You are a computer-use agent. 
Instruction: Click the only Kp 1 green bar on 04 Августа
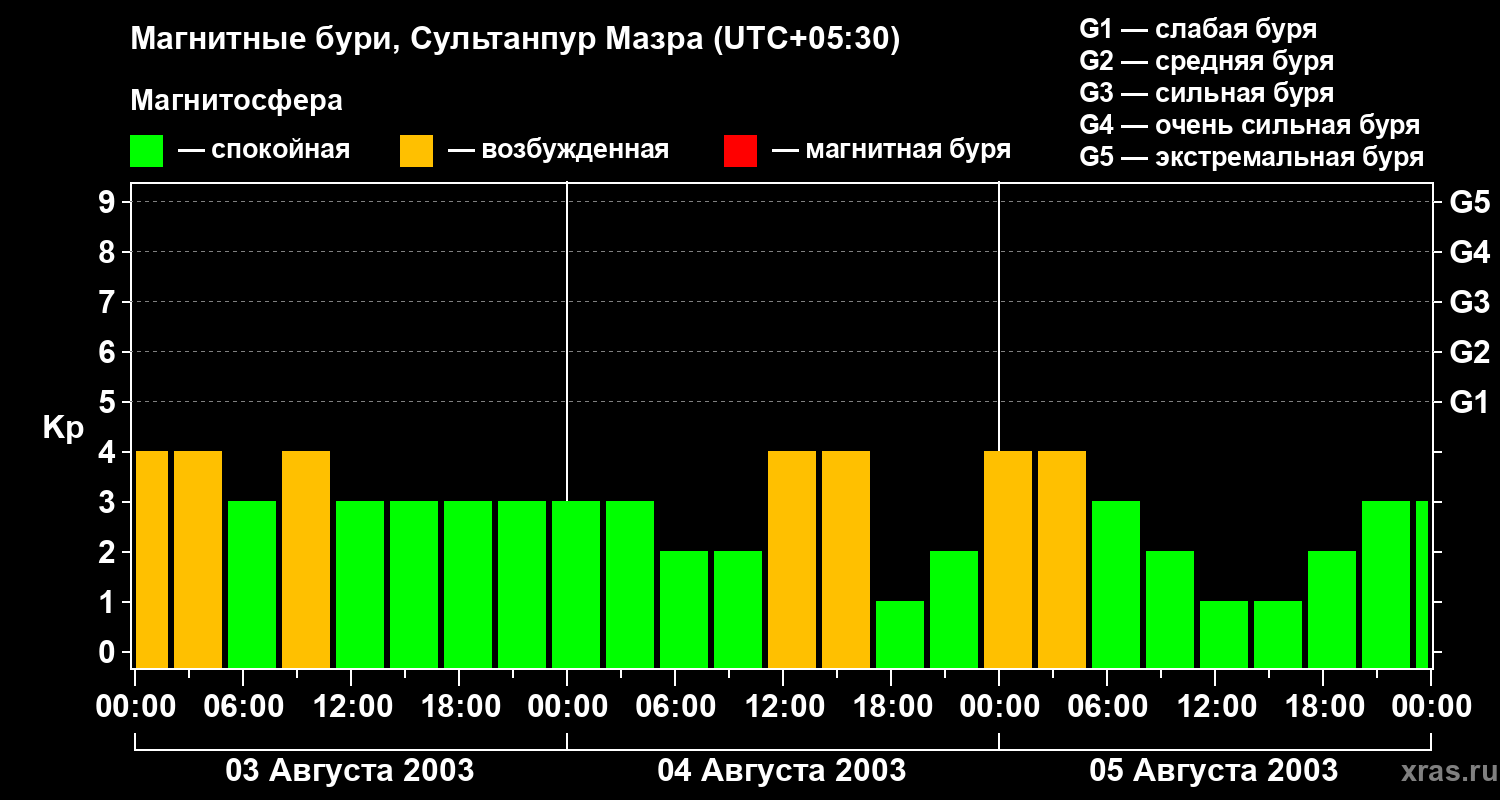(900, 634)
